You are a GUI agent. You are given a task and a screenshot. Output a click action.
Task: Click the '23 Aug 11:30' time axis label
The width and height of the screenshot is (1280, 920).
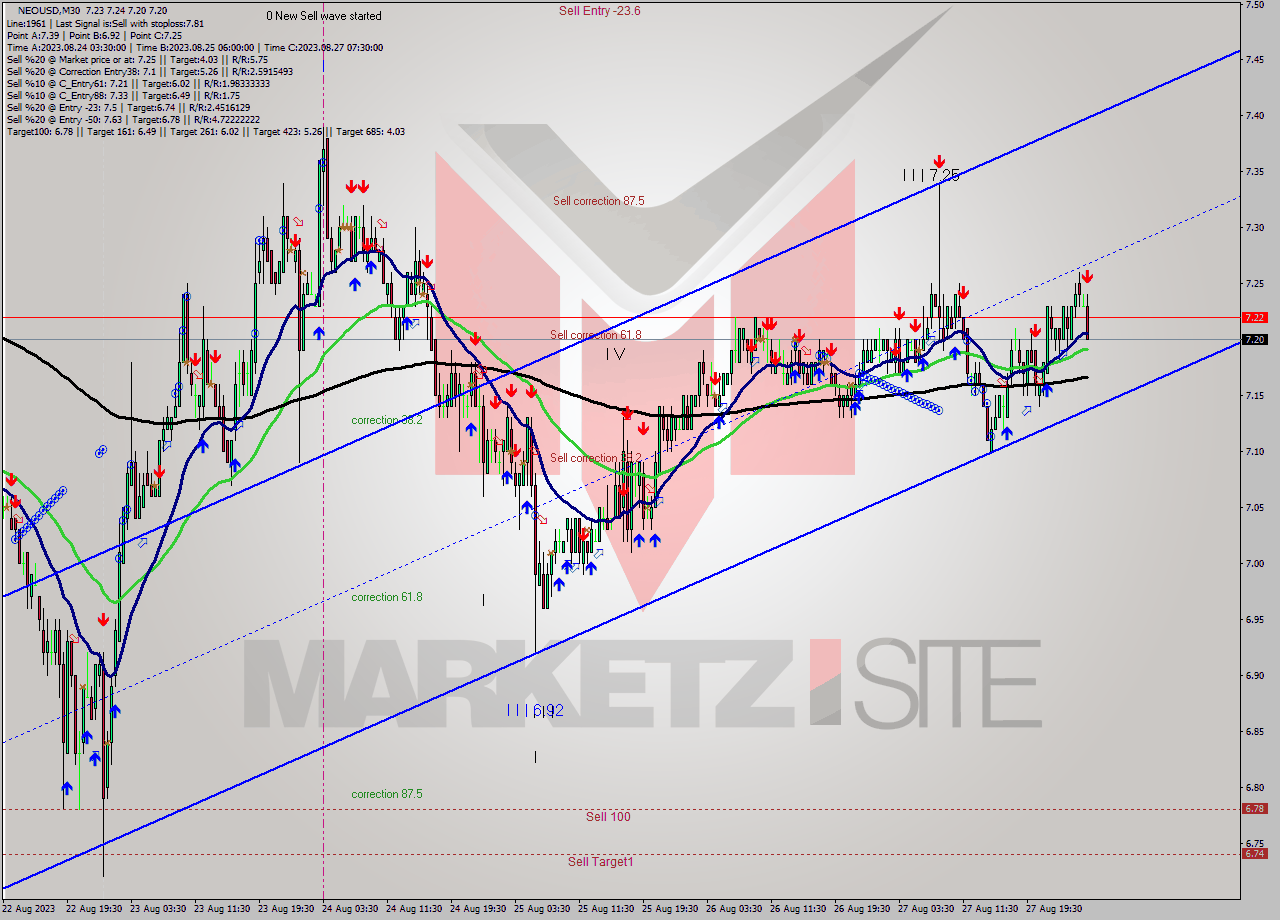(x=222, y=909)
